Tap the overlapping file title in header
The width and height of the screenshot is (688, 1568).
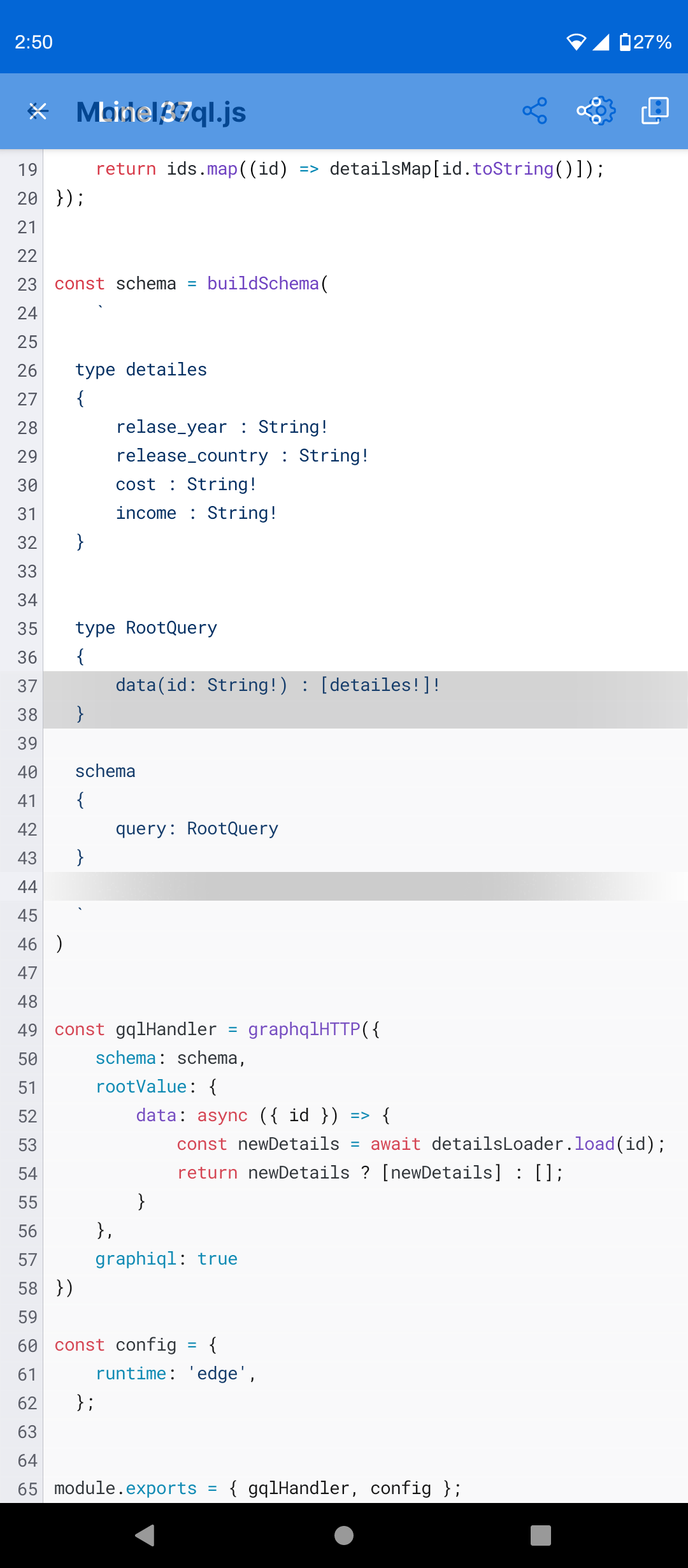point(161,112)
